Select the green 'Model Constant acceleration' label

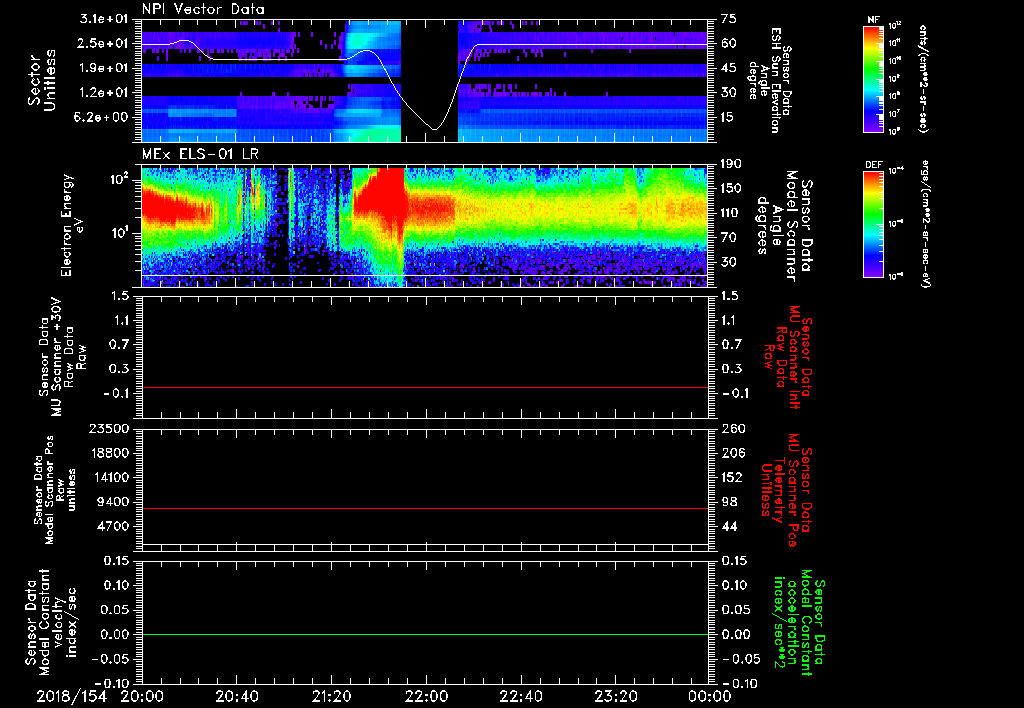tap(798, 620)
